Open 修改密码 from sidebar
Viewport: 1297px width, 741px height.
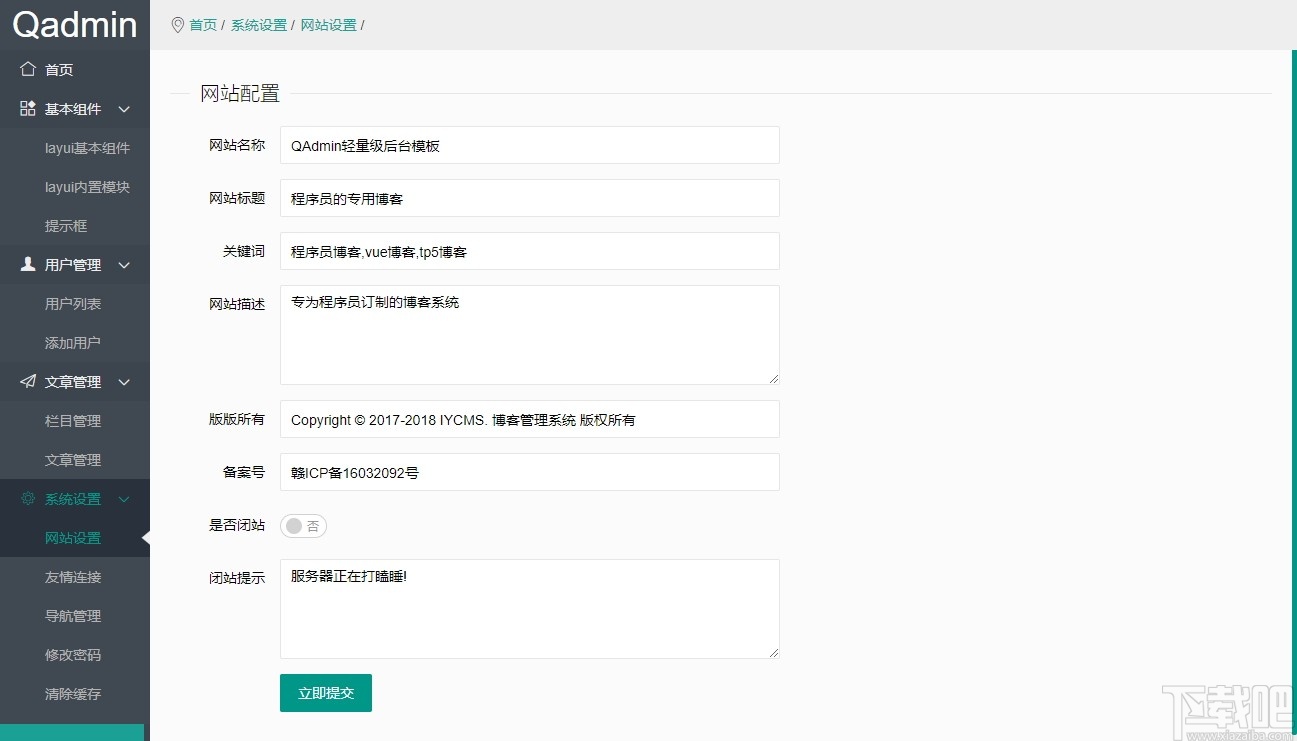click(75, 654)
